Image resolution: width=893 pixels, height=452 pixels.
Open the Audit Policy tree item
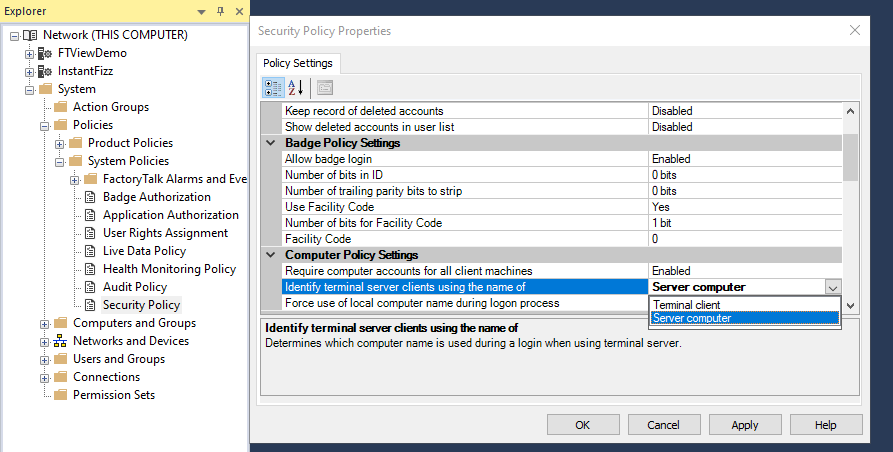coord(134,287)
